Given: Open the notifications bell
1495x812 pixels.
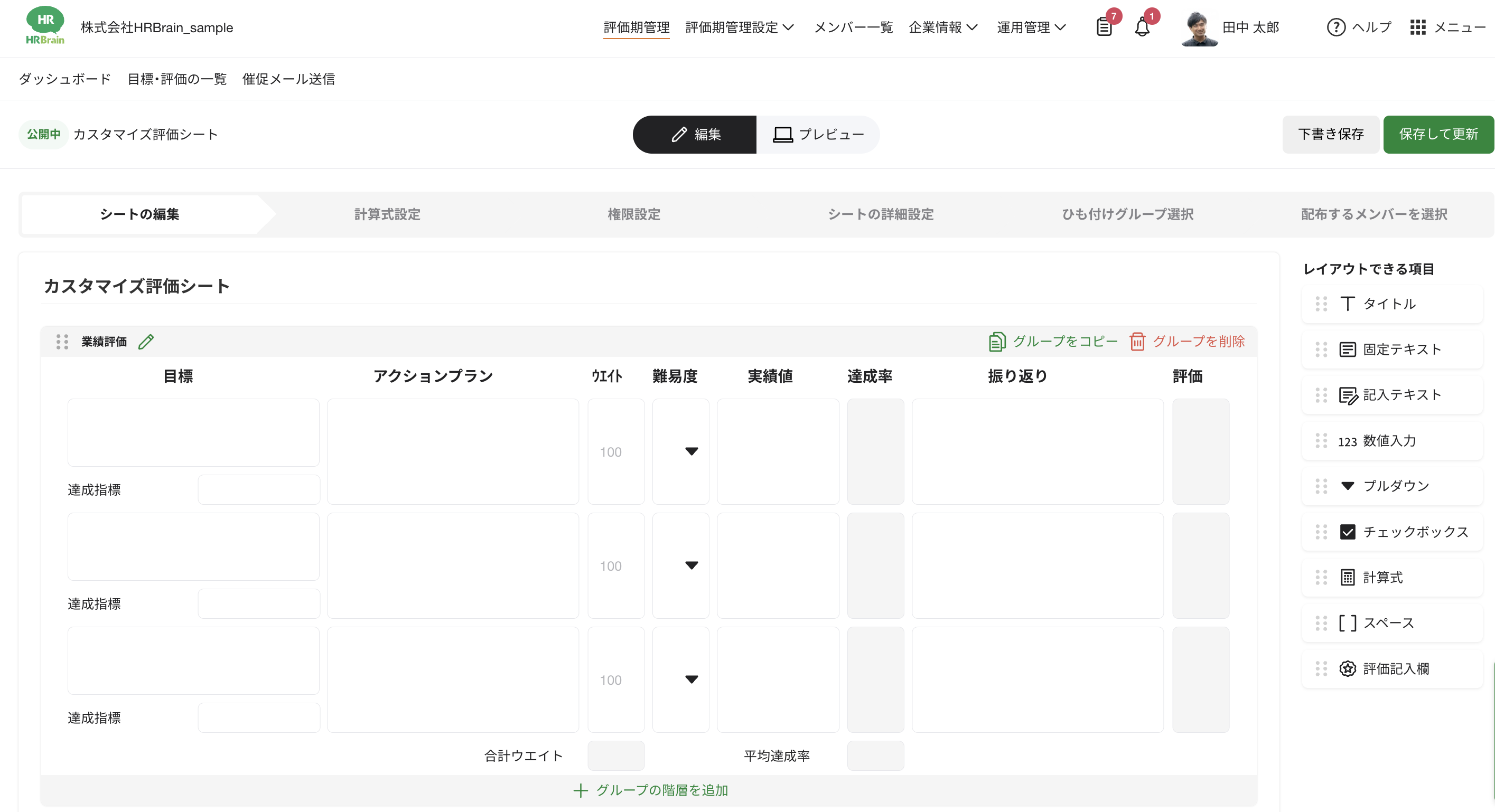Looking at the screenshot, I should (1142, 27).
